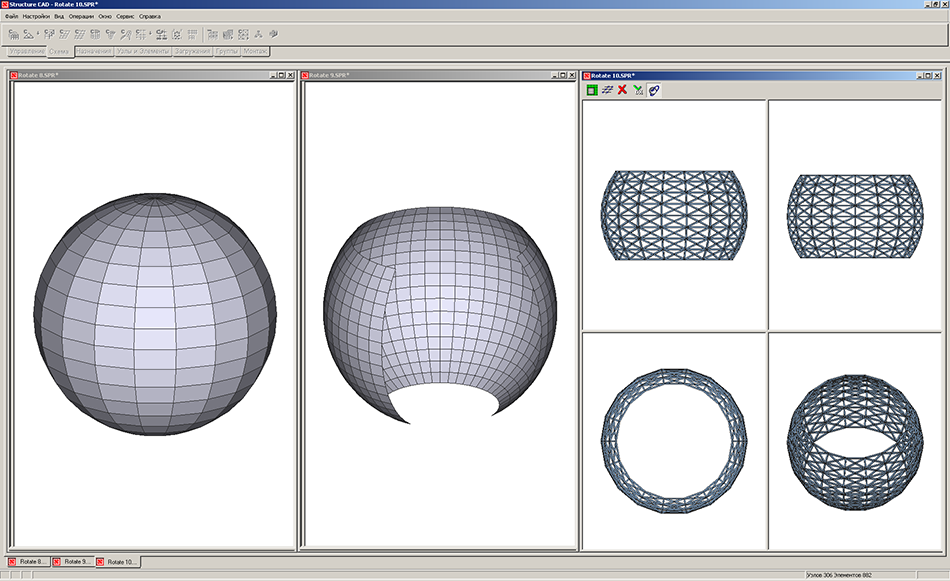
Task: Open the Настройки menu
Action: tap(36, 17)
